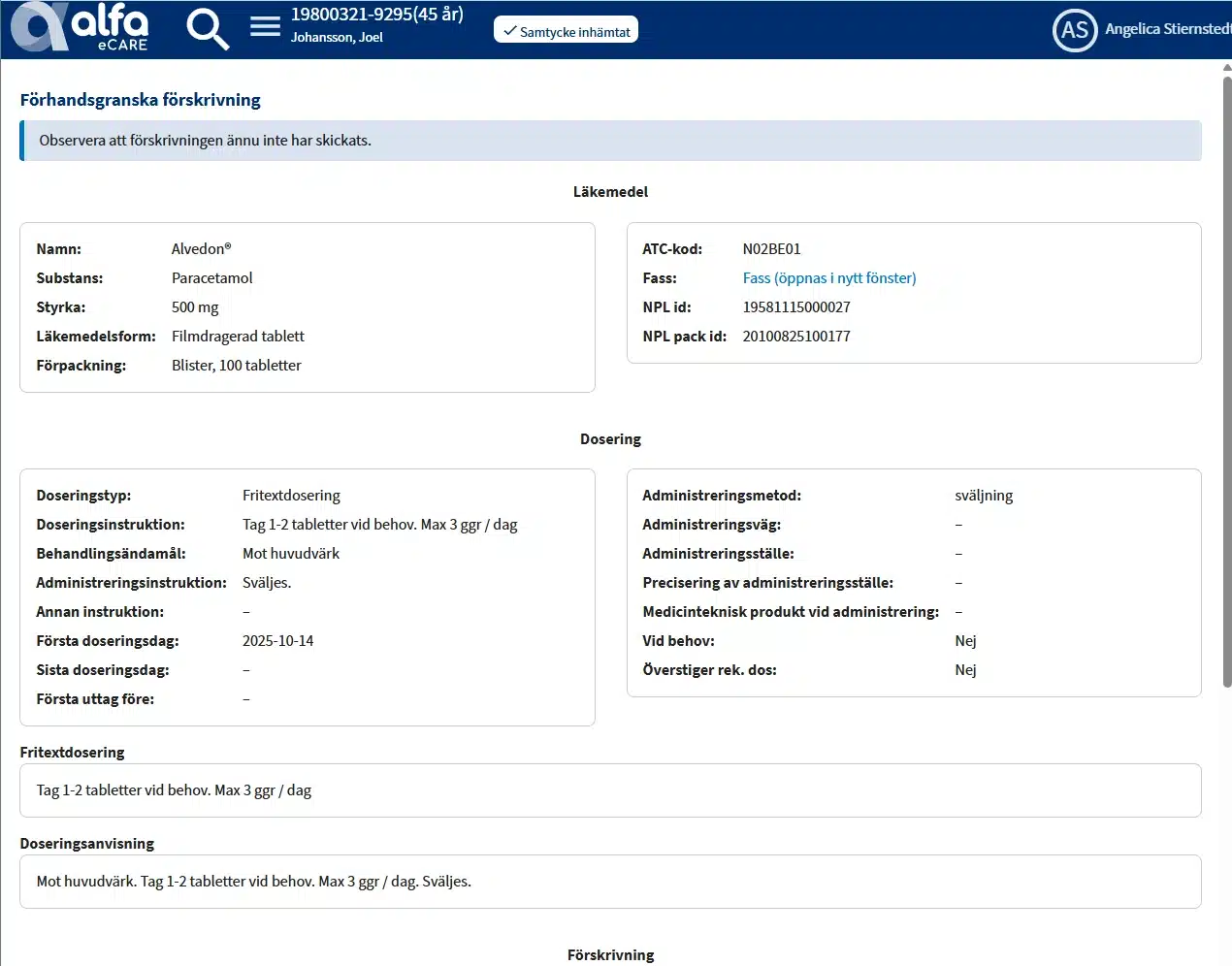Click the NPL id value 19581115000027

coord(795,307)
